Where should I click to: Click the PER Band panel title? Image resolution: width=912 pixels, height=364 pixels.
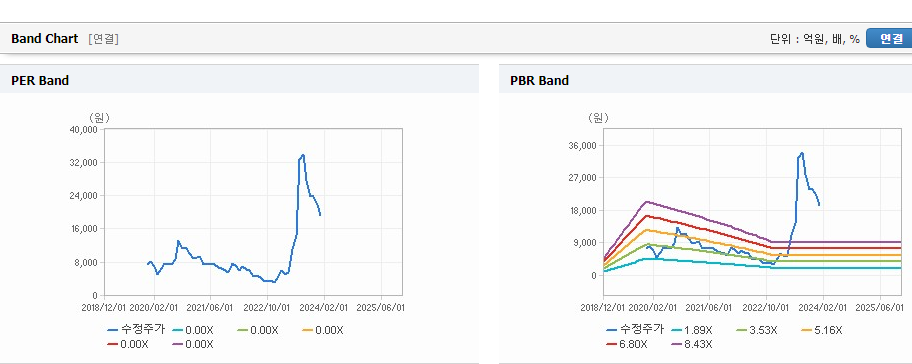[x=40, y=81]
